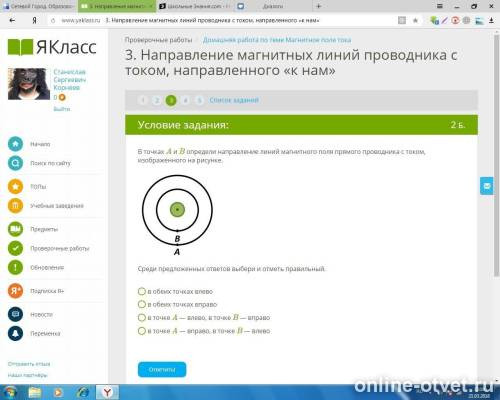
Task: Open the Список заданий link
Action: click(234, 100)
